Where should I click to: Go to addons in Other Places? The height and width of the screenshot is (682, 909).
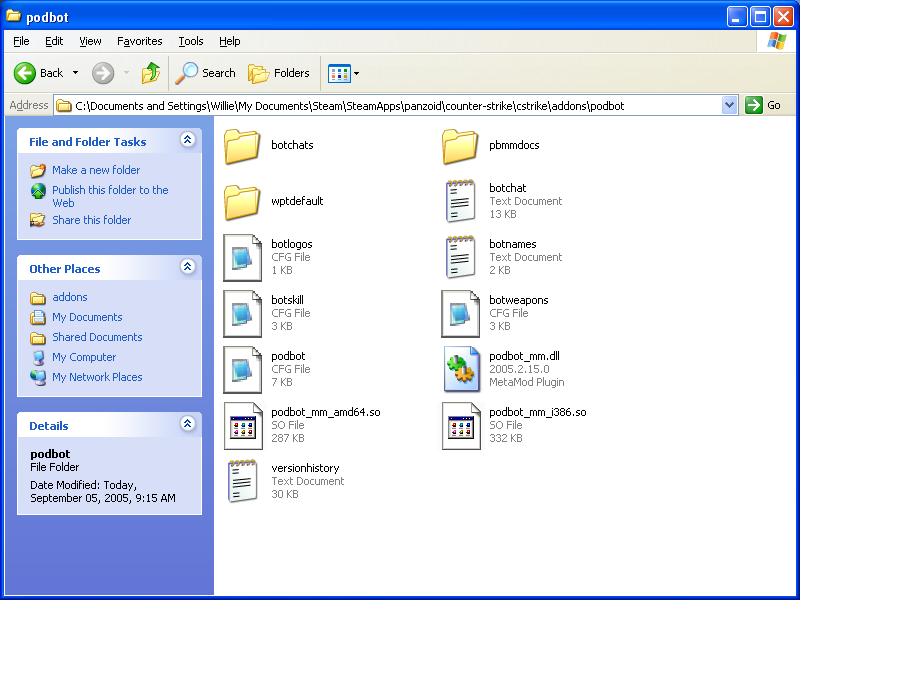point(70,297)
